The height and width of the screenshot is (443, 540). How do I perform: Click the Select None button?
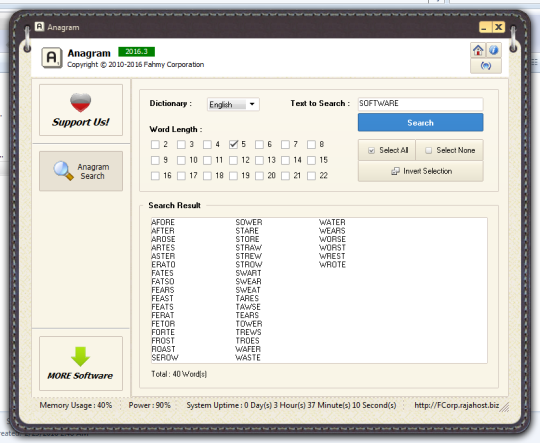click(x=449, y=150)
